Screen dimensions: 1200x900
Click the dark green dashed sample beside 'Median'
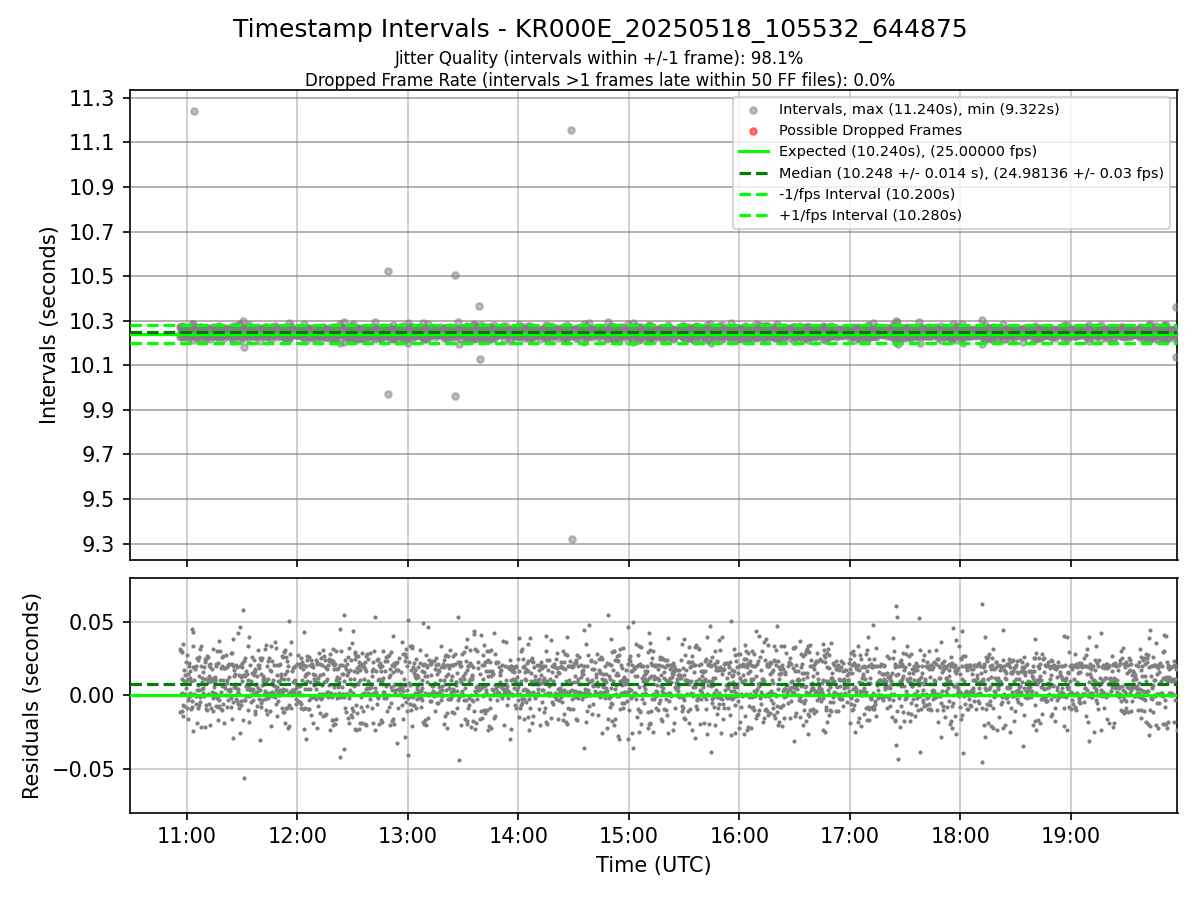[x=754, y=173]
